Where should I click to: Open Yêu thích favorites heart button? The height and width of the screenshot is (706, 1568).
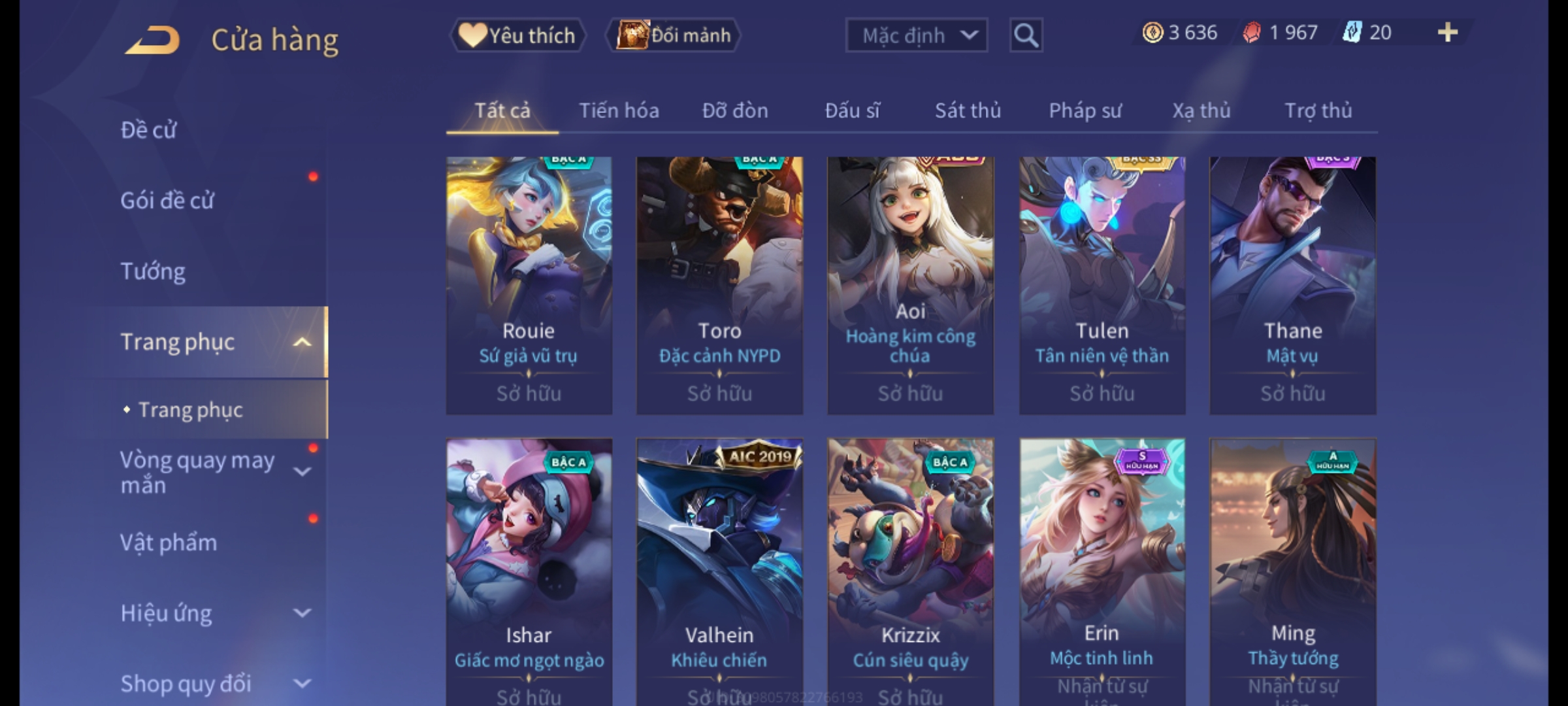tap(517, 35)
